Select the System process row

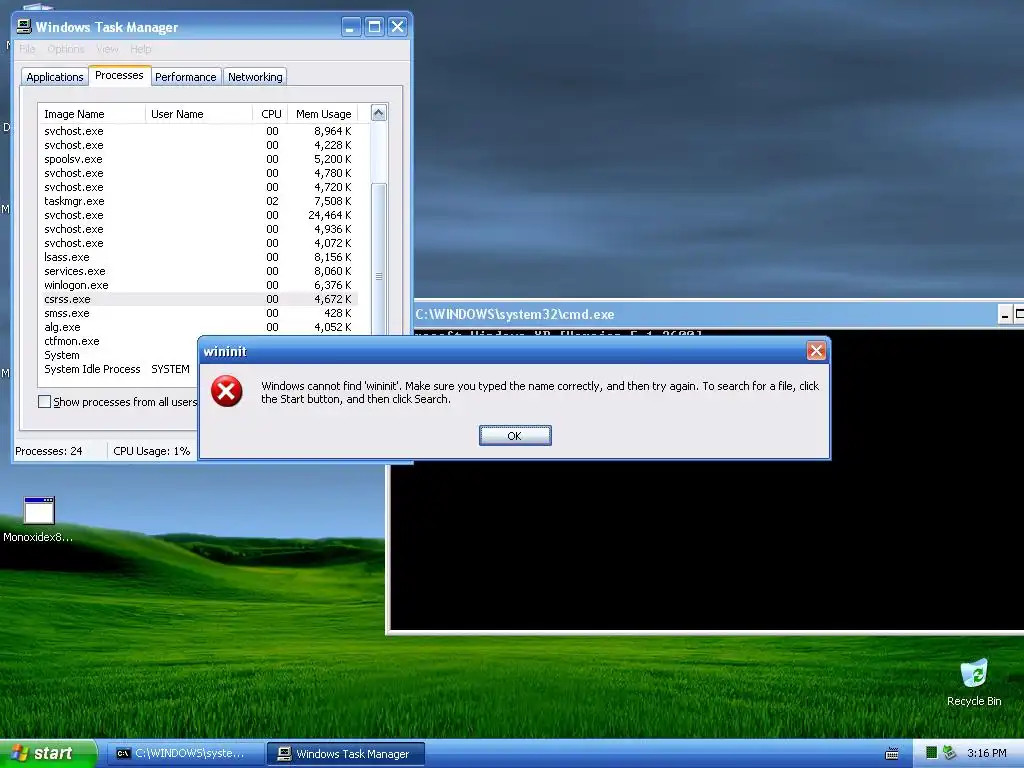pyautogui.click(x=118, y=355)
